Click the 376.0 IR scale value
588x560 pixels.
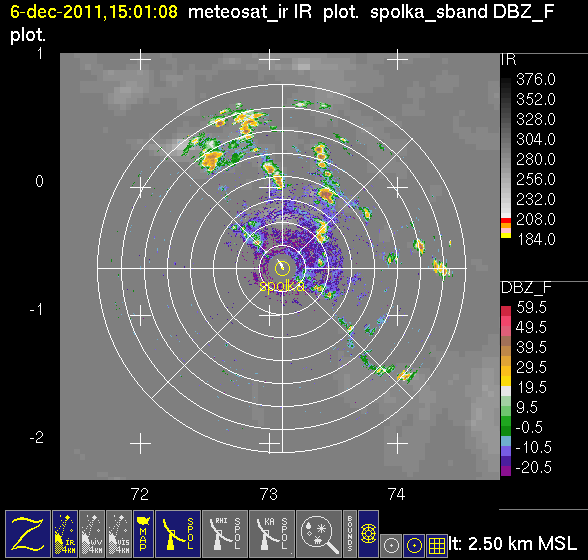click(x=536, y=80)
